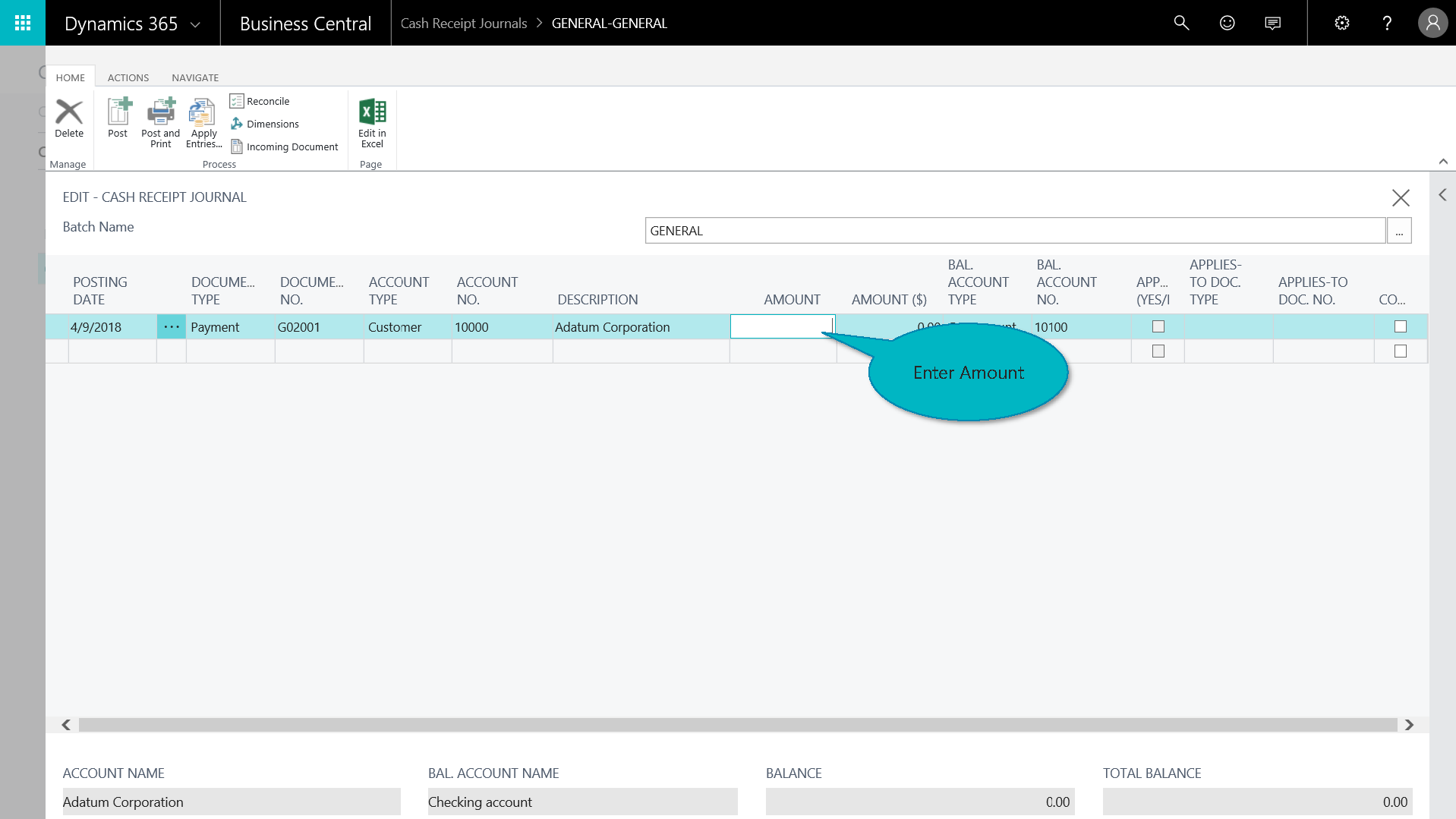Check the Applied checkbox in second row
Image resolution: width=1456 pixels, height=819 pixels.
pyautogui.click(x=1158, y=351)
